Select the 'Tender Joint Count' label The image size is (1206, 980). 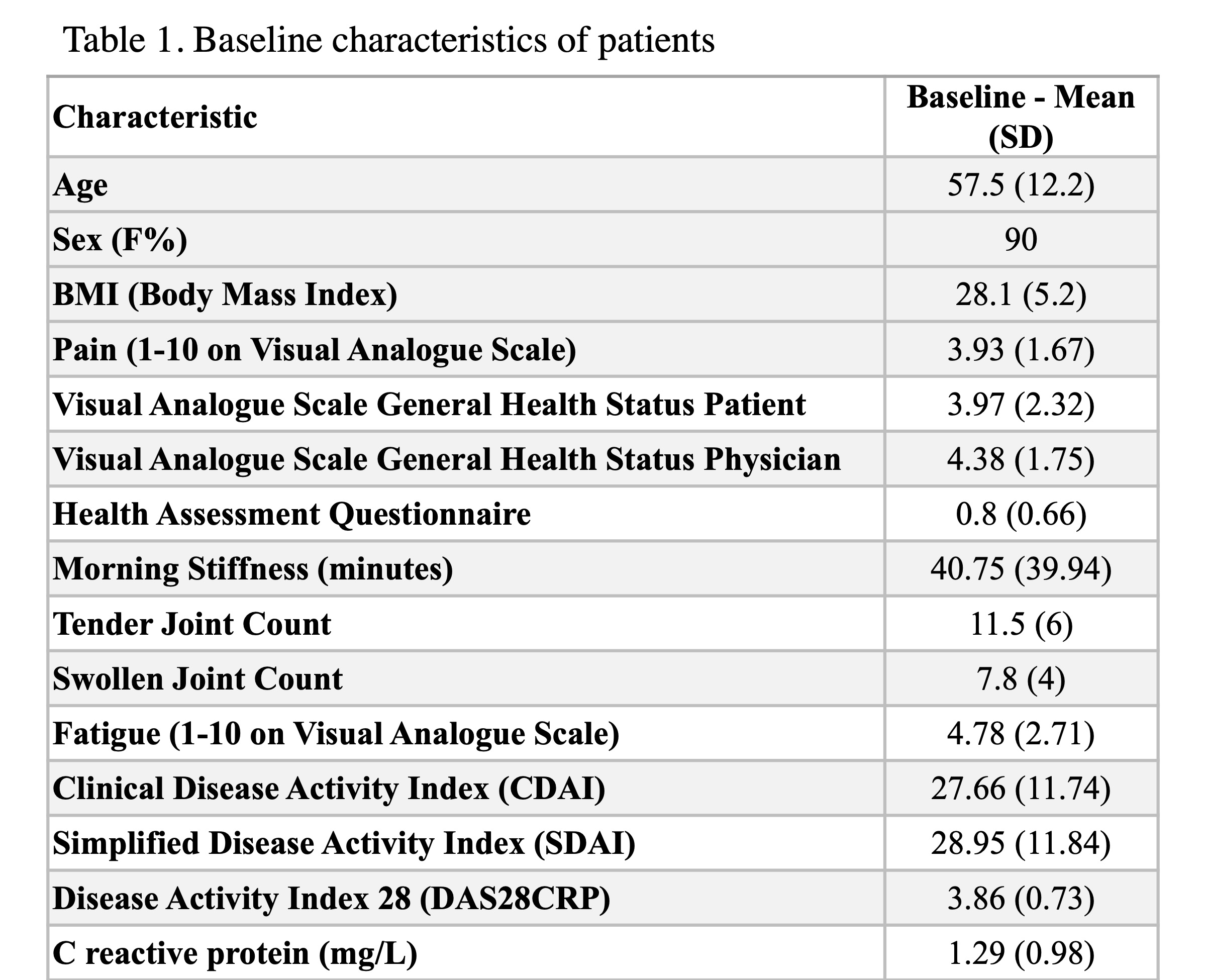pos(192,624)
